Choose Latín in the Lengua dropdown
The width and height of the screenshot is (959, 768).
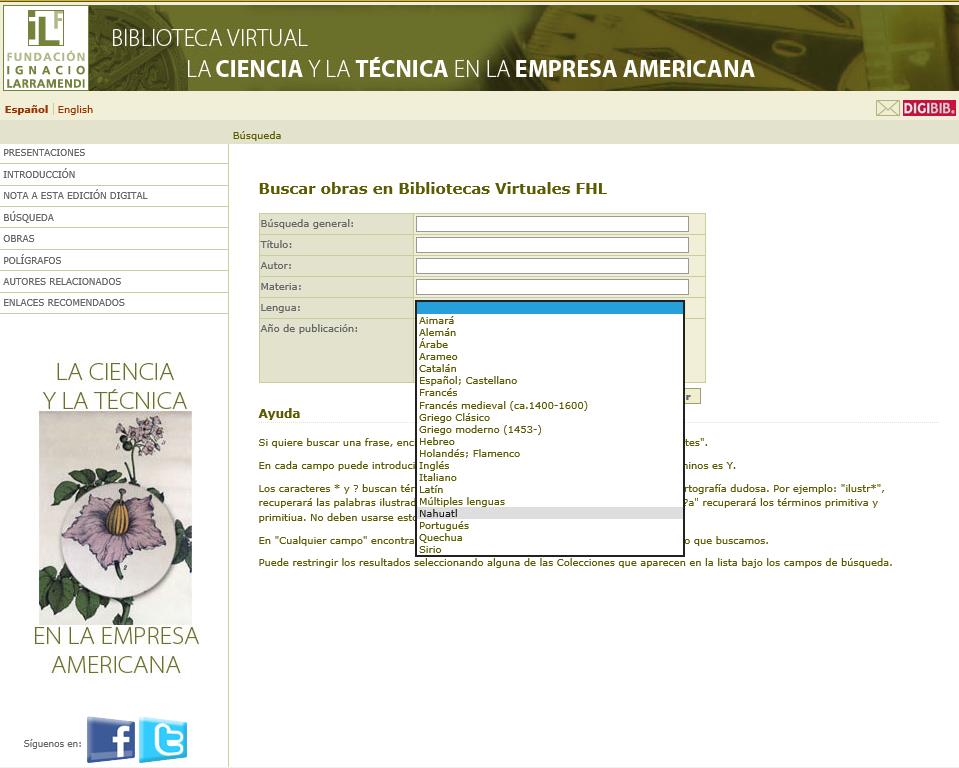click(x=431, y=490)
